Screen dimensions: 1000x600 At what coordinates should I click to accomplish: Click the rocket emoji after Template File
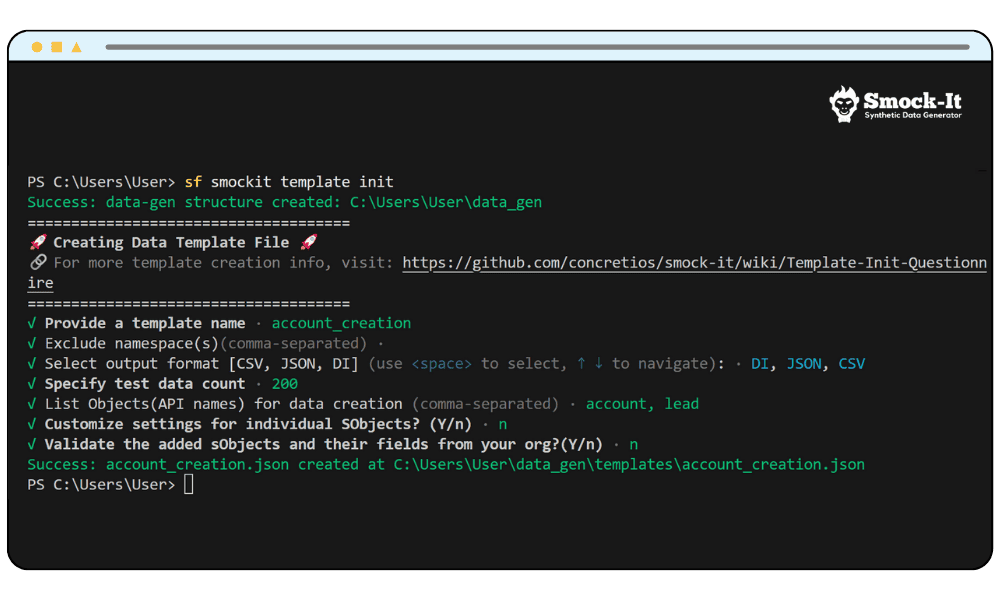309,242
